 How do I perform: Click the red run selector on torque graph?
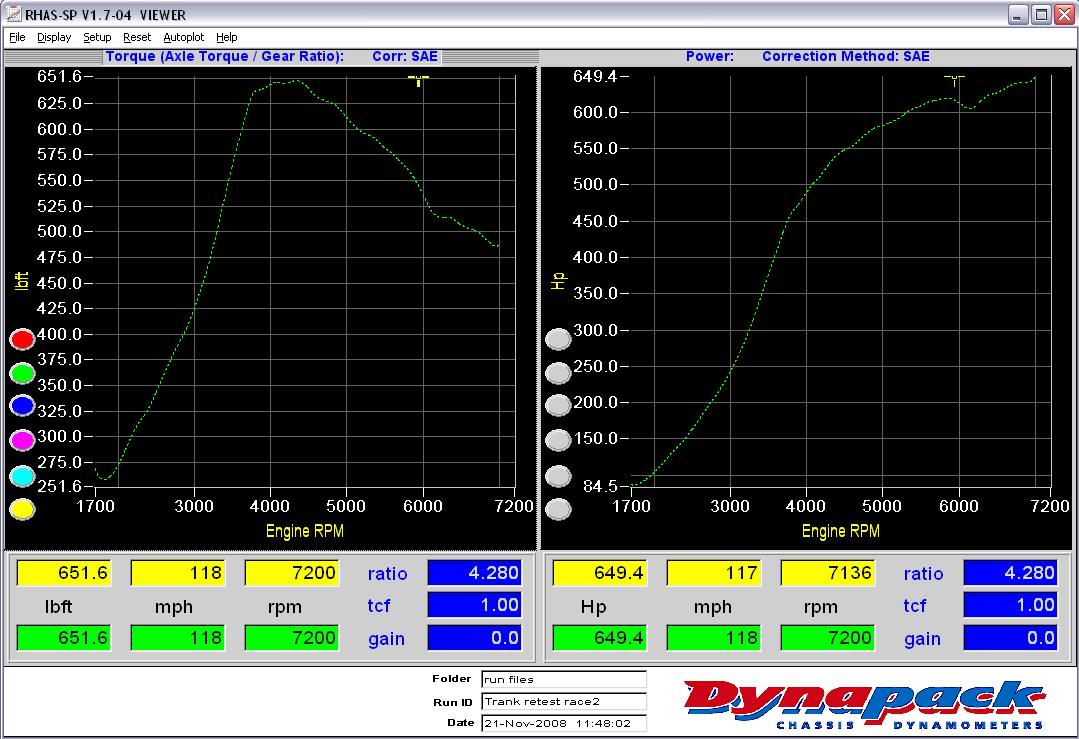click(x=22, y=339)
